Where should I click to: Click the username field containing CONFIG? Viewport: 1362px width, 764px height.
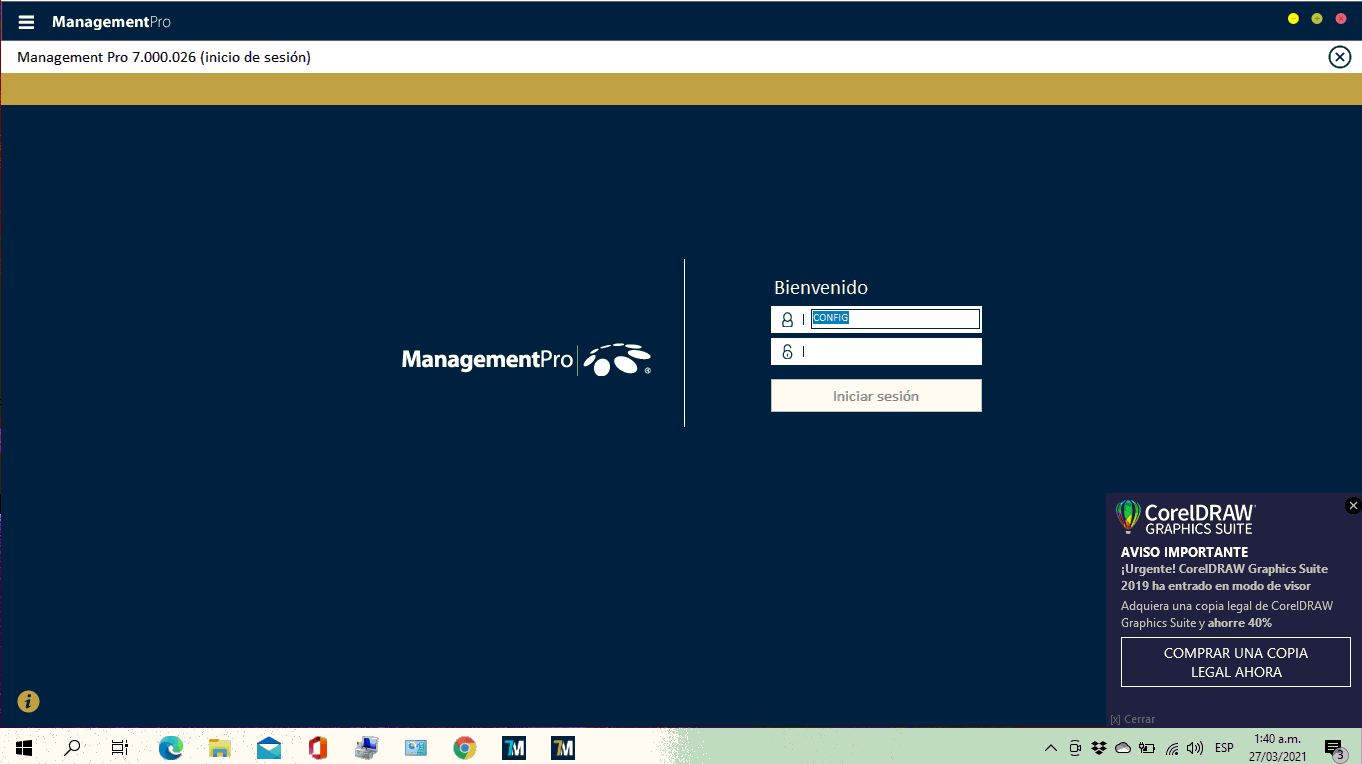click(x=894, y=319)
